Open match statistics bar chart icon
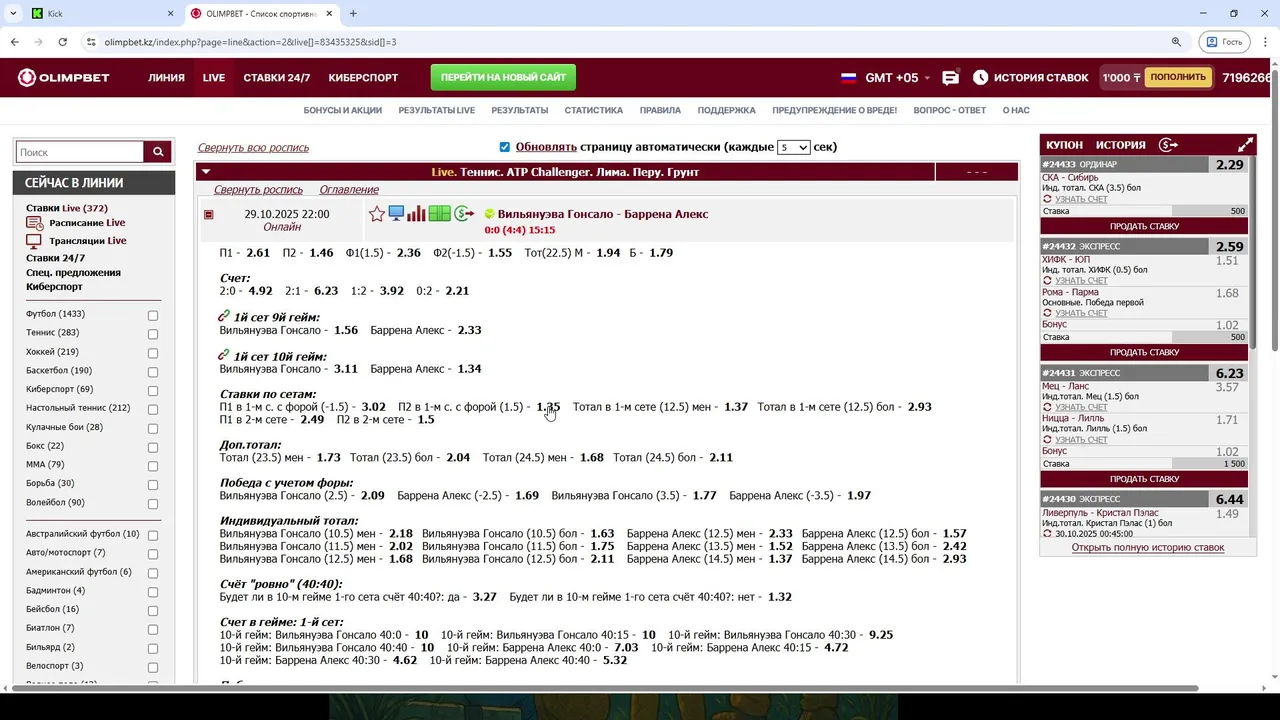 [417, 214]
